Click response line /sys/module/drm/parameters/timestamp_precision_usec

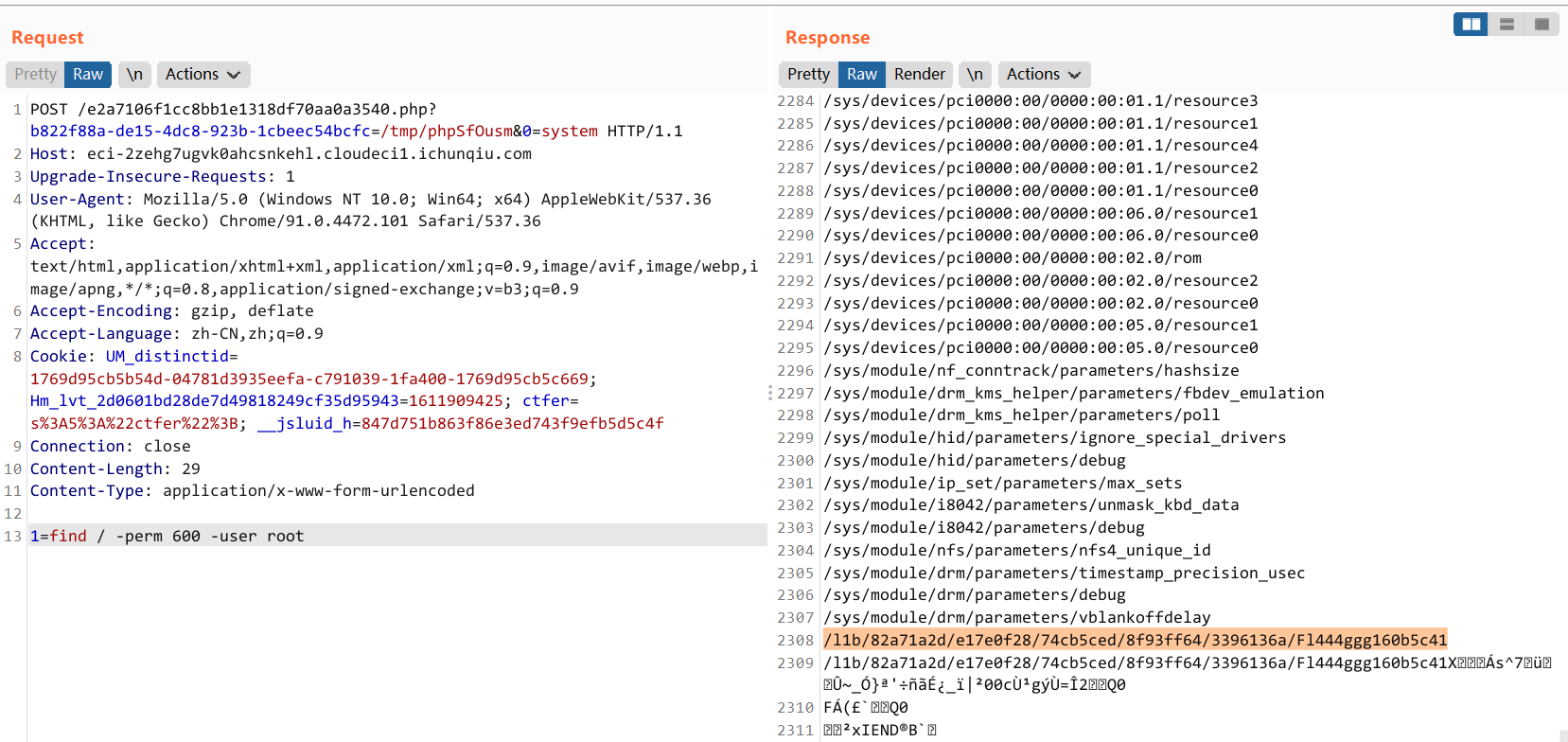pyautogui.click(x=1065, y=573)
